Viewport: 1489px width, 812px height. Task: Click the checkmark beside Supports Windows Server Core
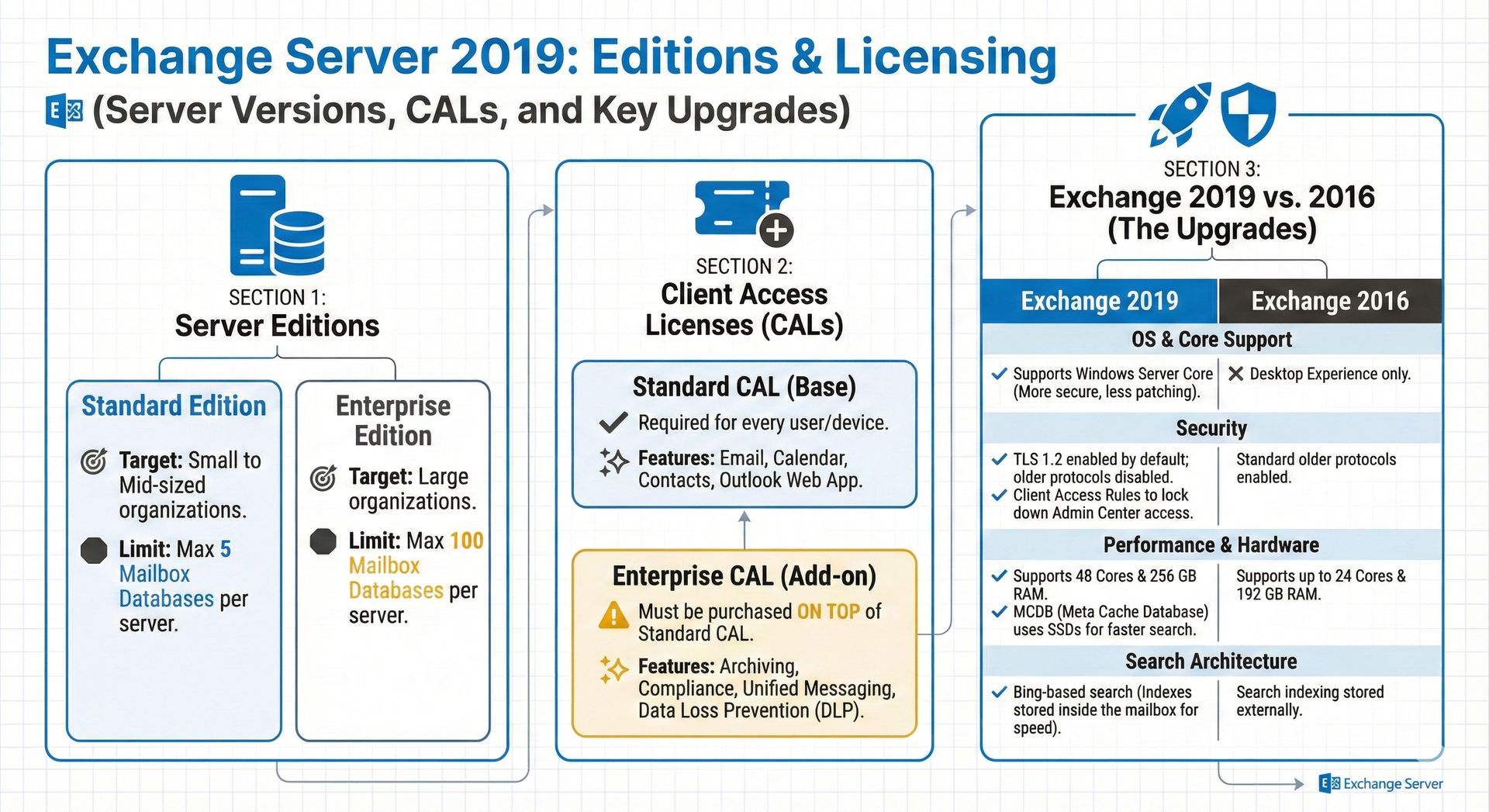point(1000,374)
